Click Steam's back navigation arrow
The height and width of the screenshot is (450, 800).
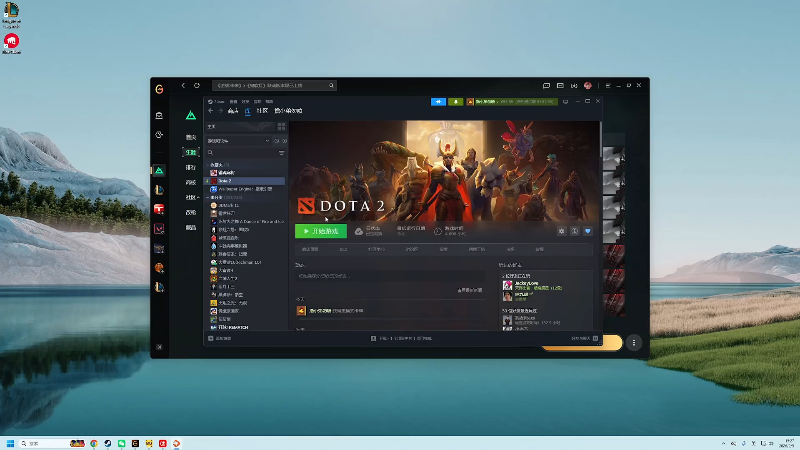pos(211,111)
